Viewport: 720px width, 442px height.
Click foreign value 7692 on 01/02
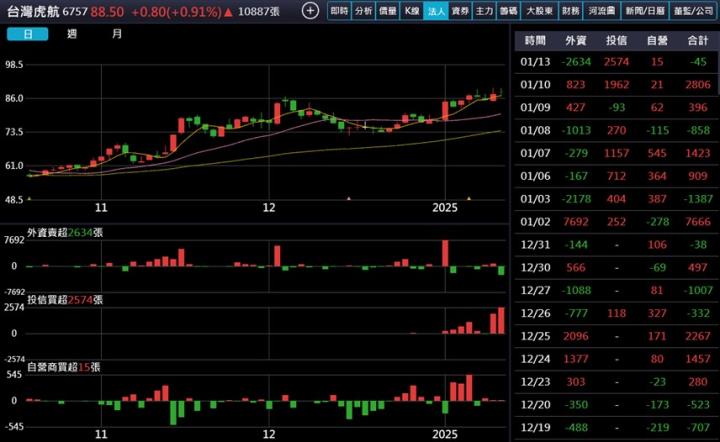[576, 222]
